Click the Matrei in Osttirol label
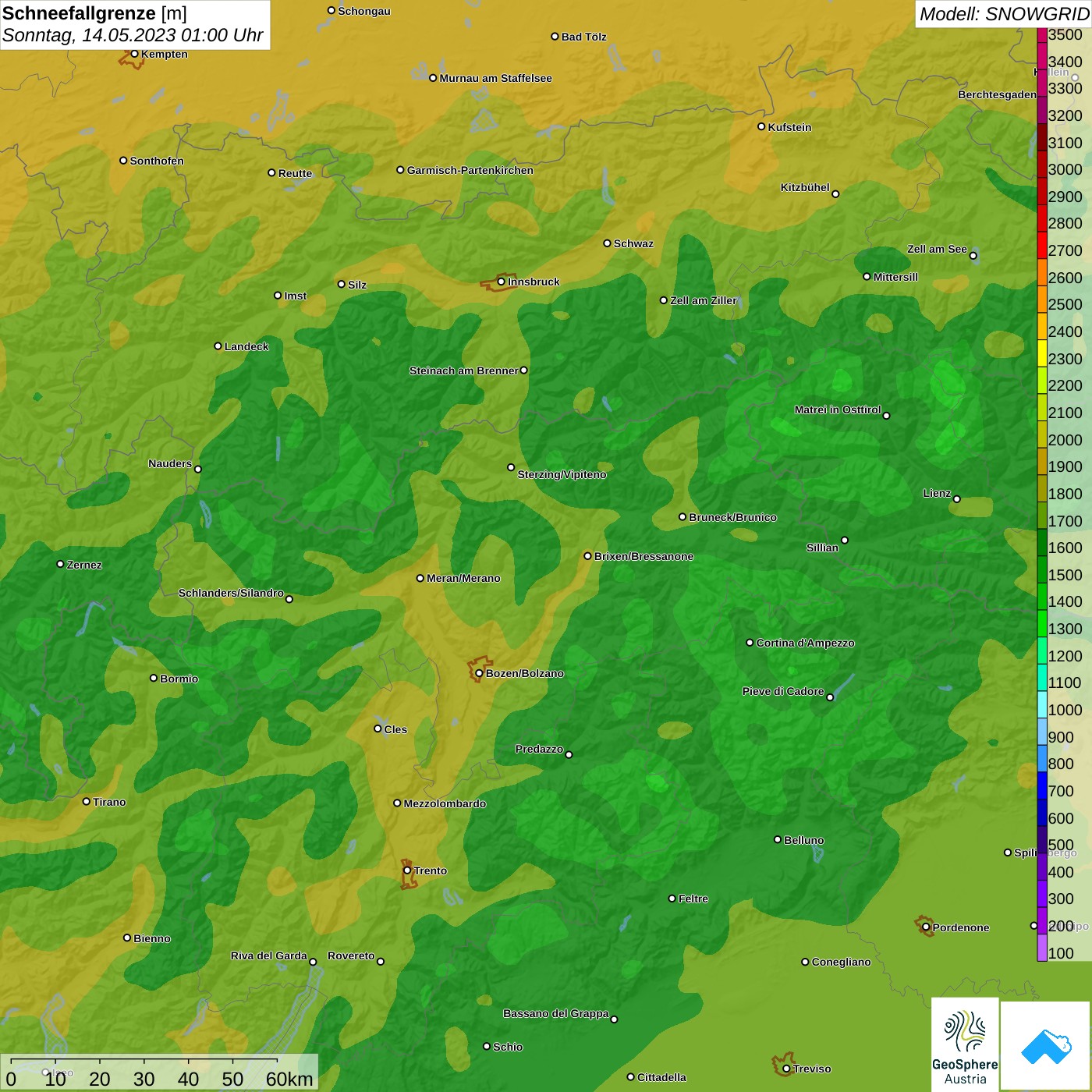 [838, 409]
